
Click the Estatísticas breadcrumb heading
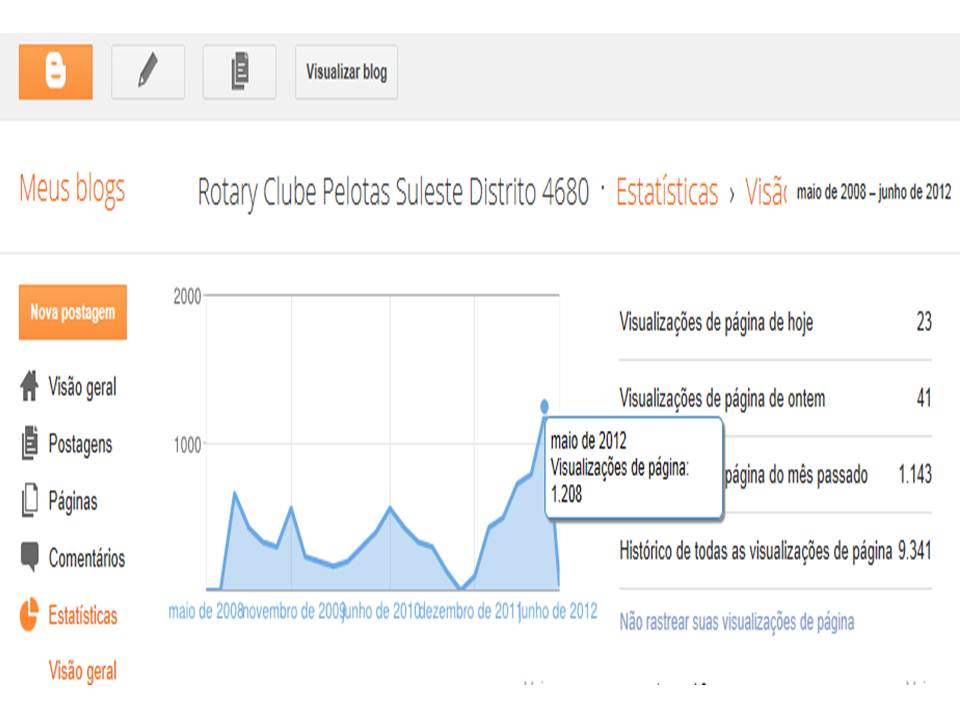(667, 192)
